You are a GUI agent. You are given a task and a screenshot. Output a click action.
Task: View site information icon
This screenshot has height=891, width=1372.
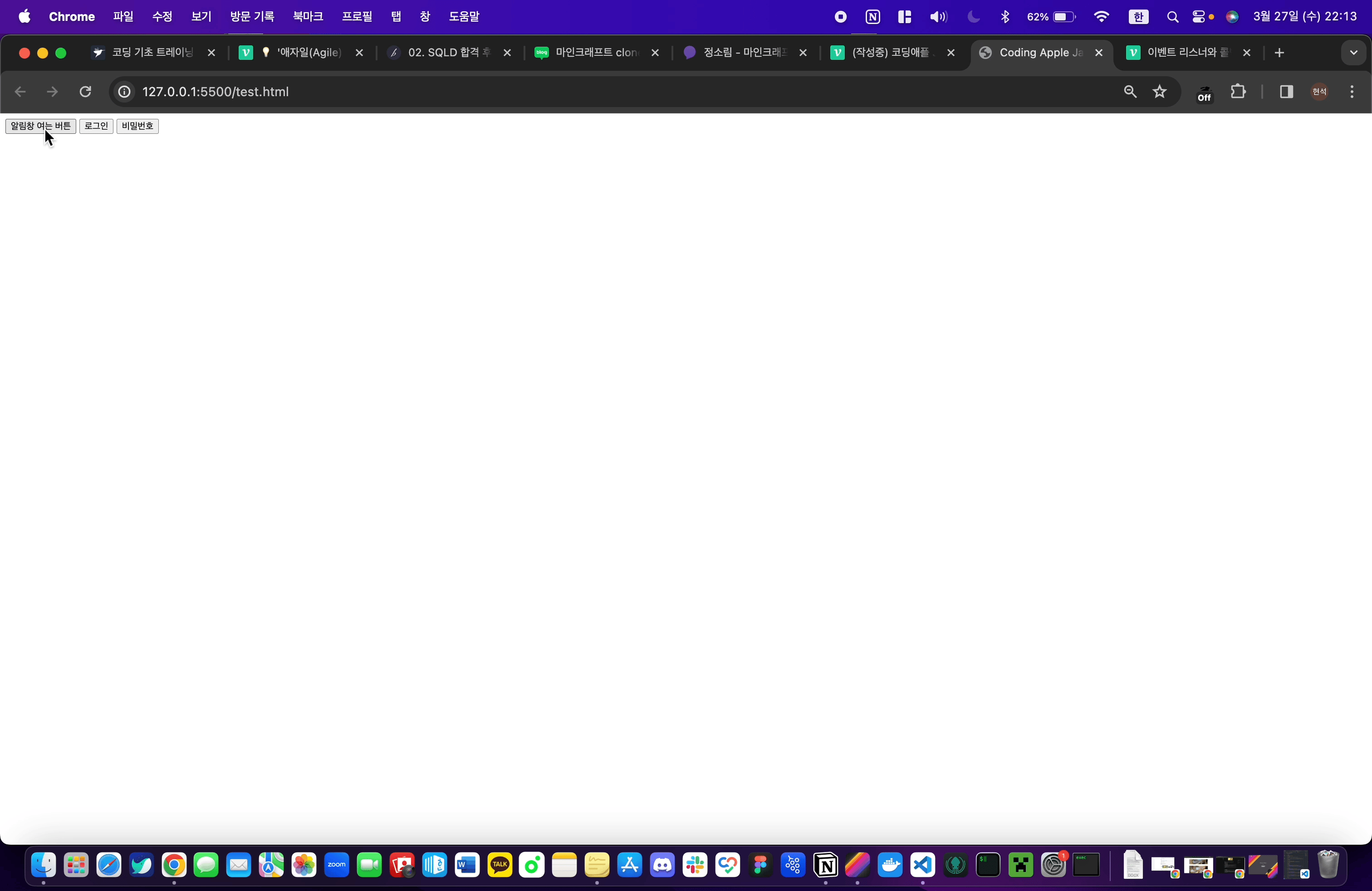[124, 92]
